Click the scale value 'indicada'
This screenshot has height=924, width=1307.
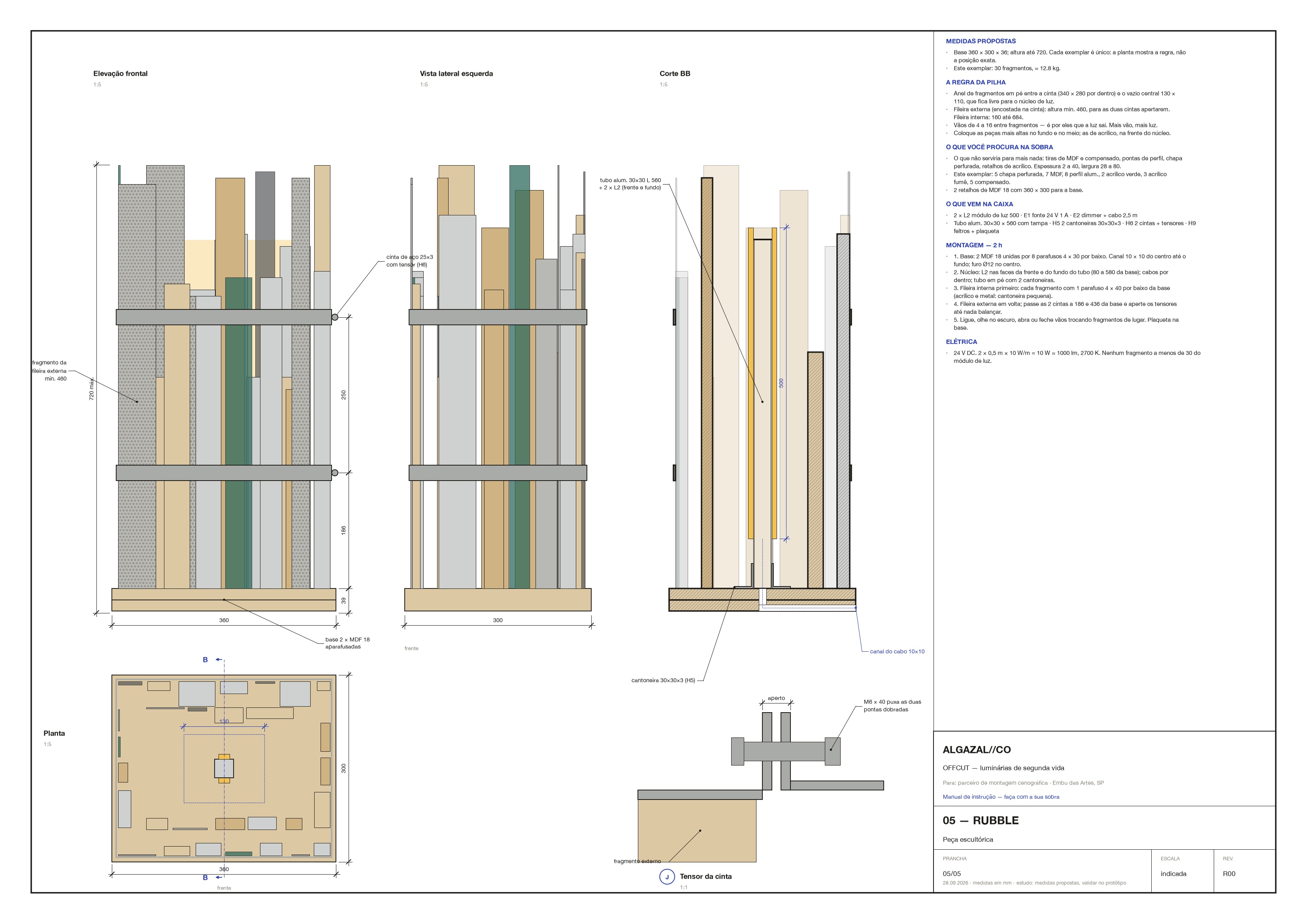(1174, 873)
